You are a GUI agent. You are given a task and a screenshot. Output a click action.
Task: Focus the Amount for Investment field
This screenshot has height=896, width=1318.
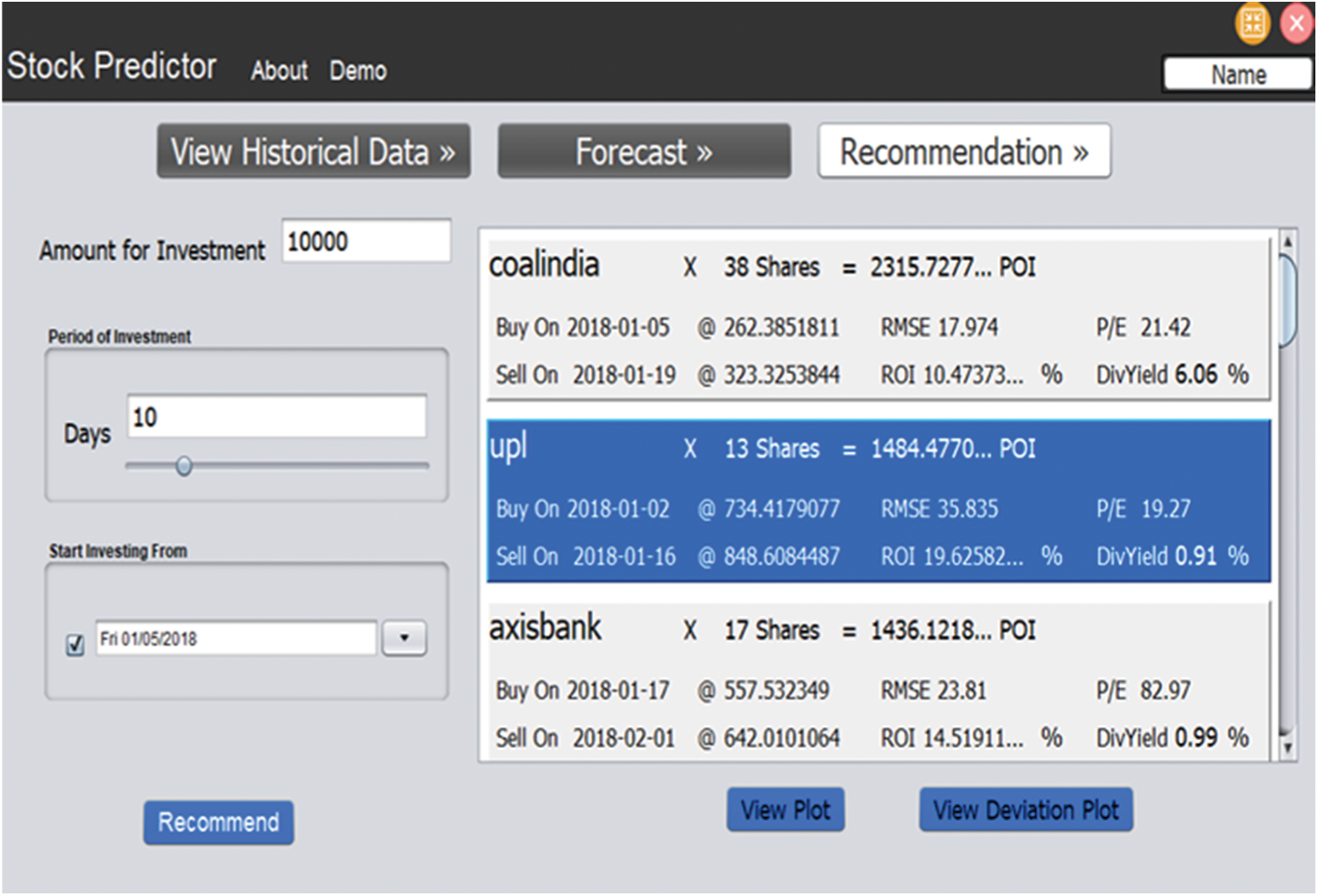tap(366, 242)
